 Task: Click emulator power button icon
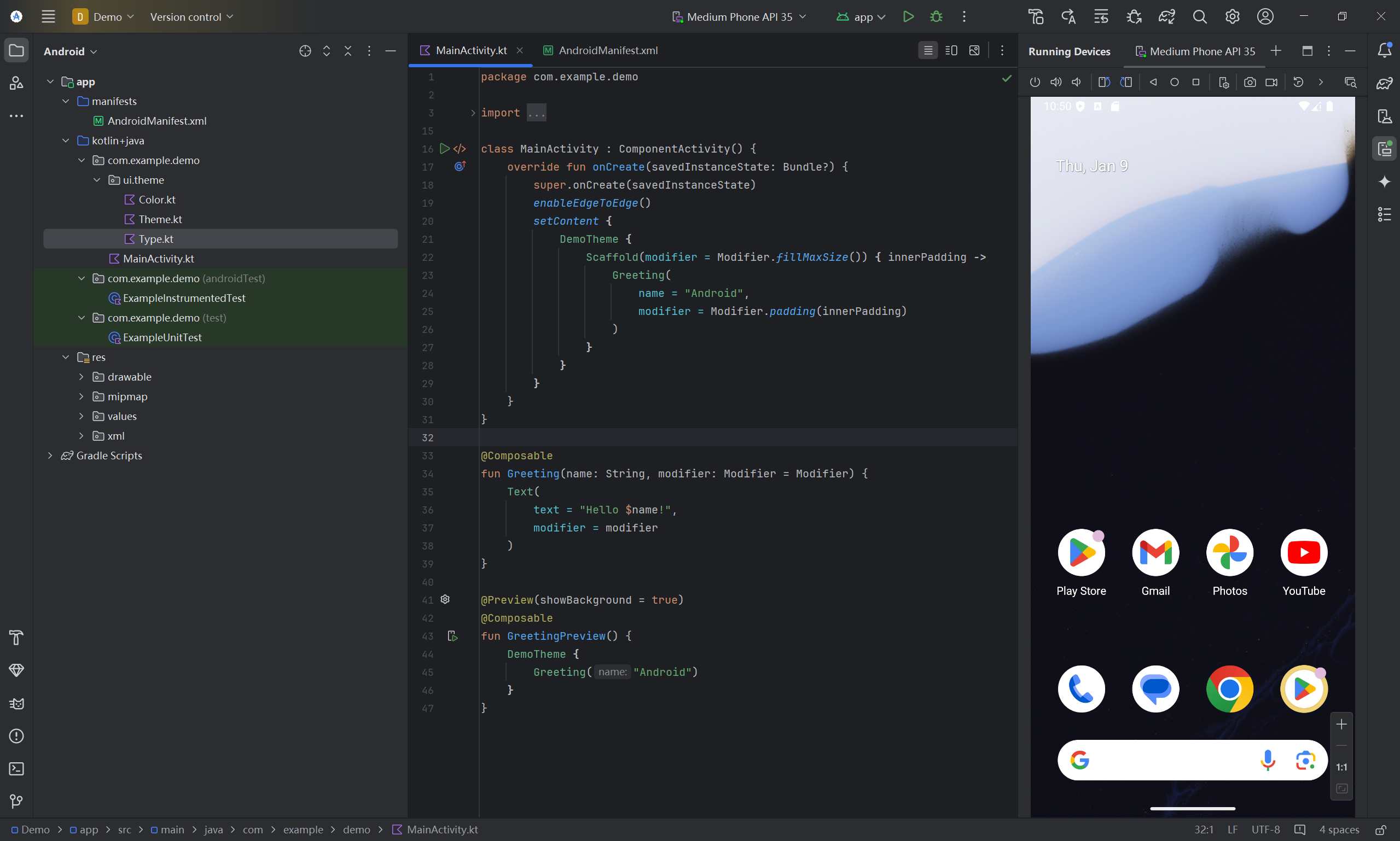1035,82
